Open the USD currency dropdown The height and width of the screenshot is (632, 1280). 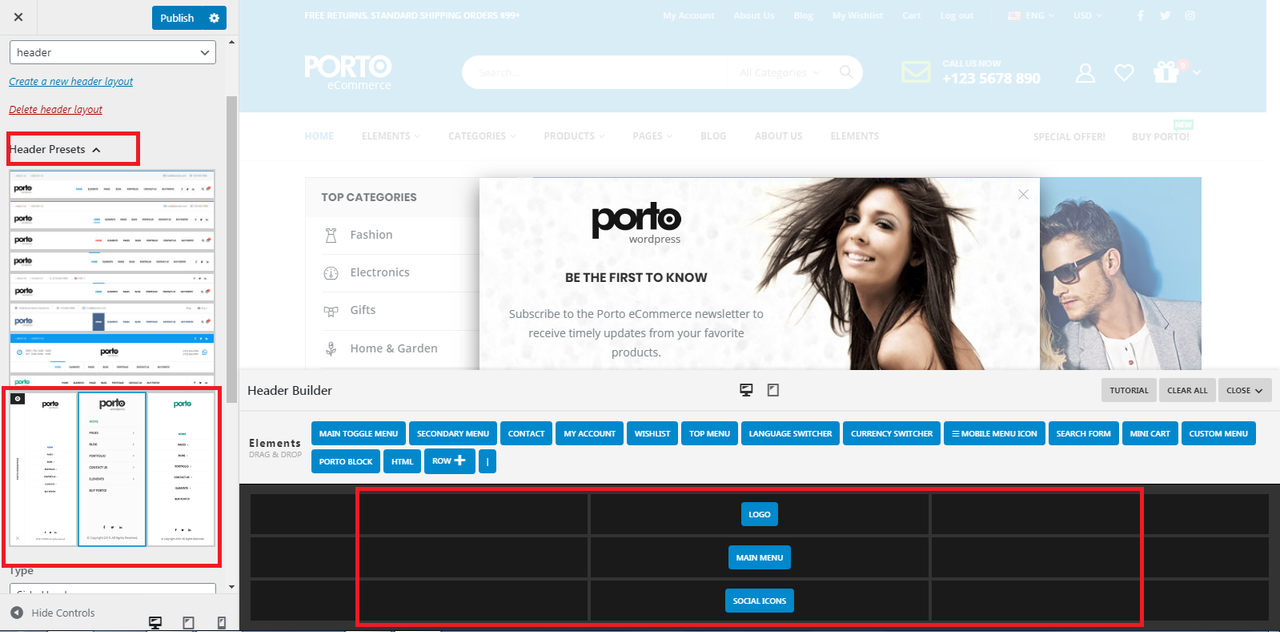[x=1088, y=15]
